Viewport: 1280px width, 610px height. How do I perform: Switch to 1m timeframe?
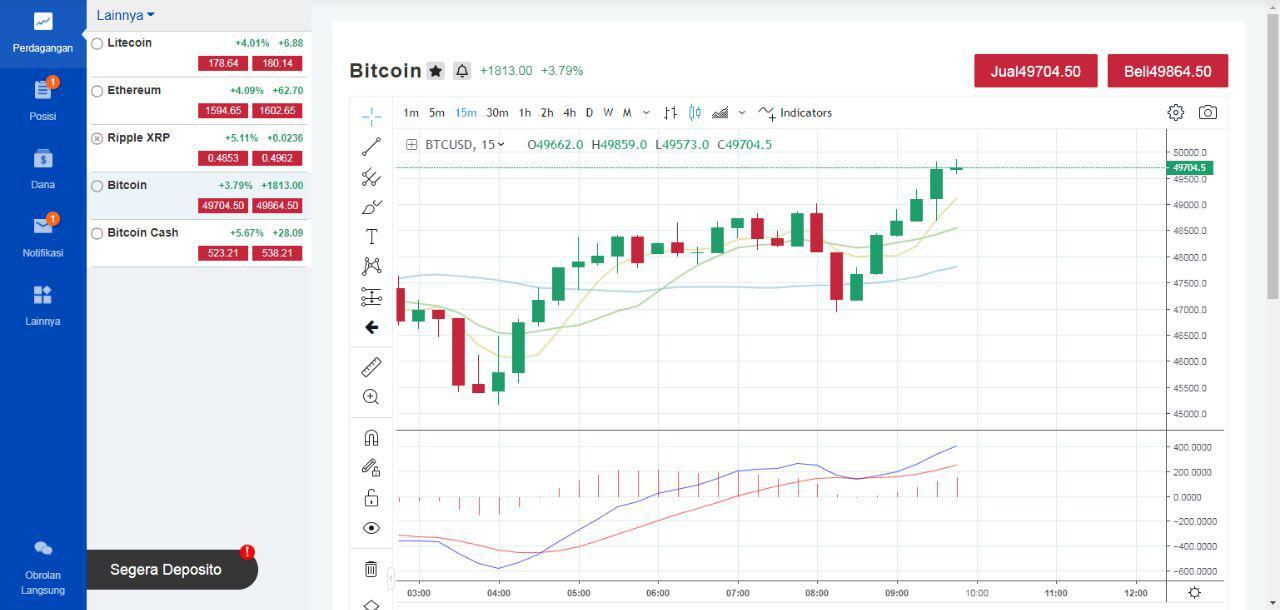pyautogui.click(x=411, y=113)
